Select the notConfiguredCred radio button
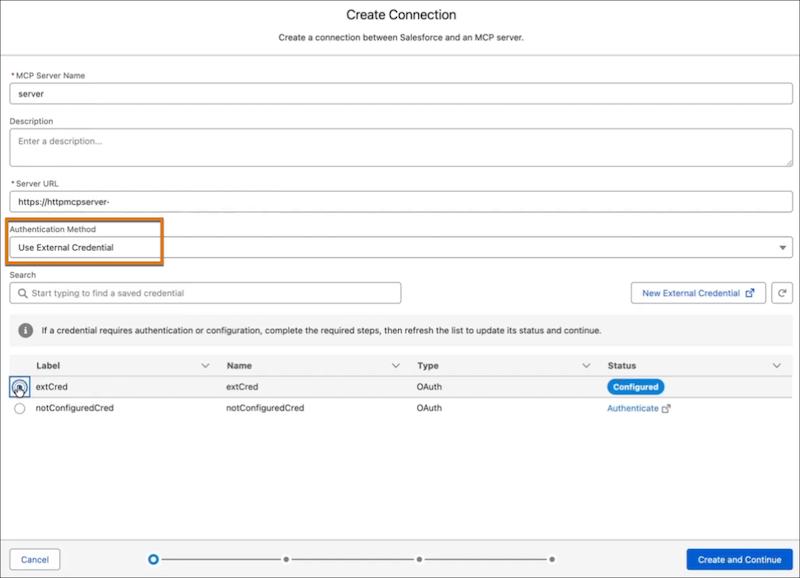This screenshot has width=800, height=578. [x=19, y=408]
